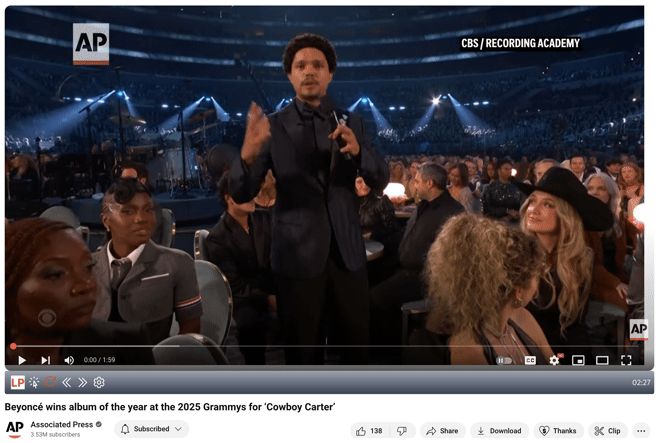
Task: Click the pointer sparkle icon in LP toolbar
Action: pos(34,383)
